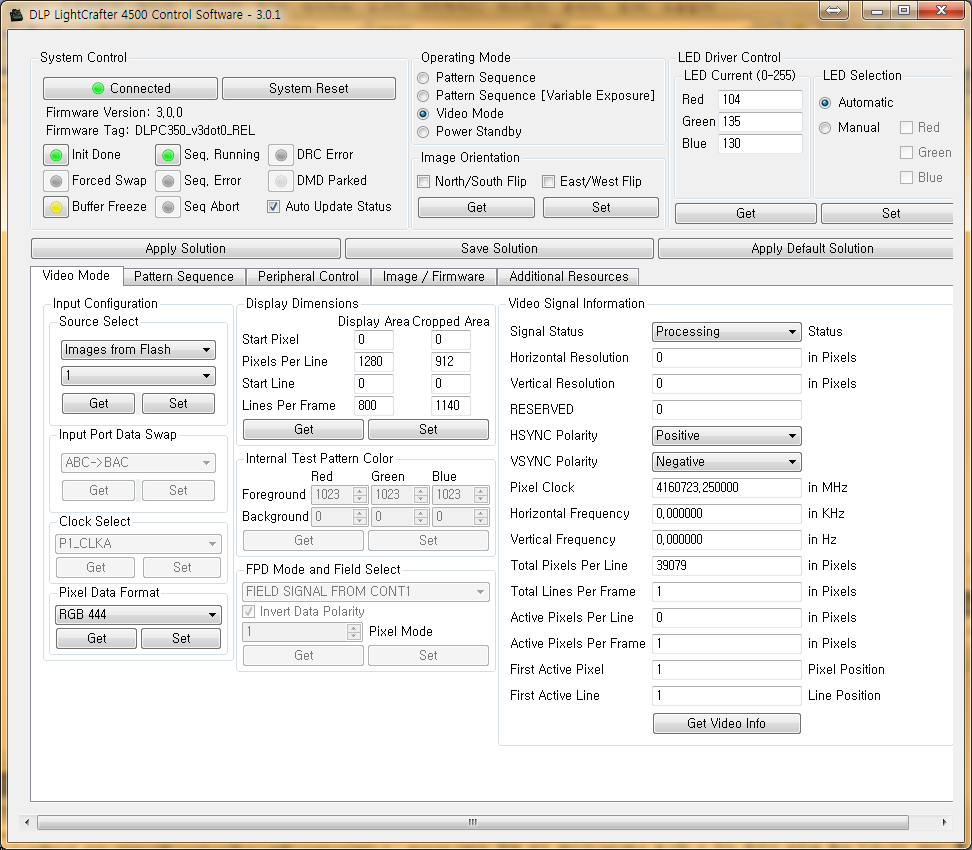Open the Image / Firmware tab
This screenshot has width=972, height=850.
434,277
